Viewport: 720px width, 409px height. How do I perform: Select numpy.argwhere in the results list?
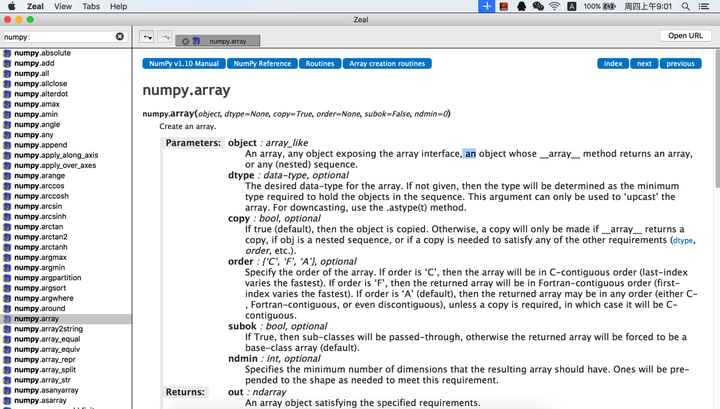point(66,298)
